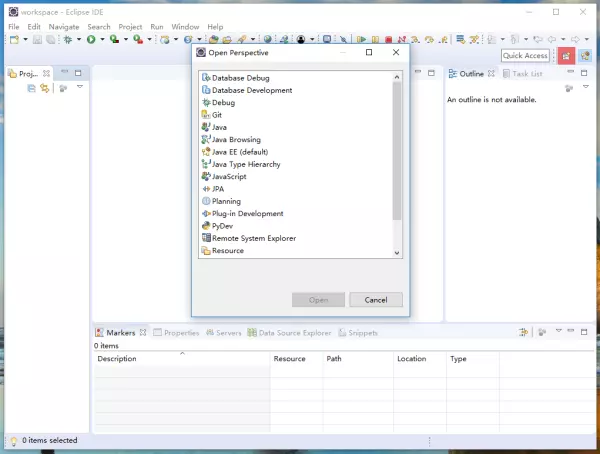Open the Edit menu
This screenshot has width=600, height=454.
[x=34, y=27]
